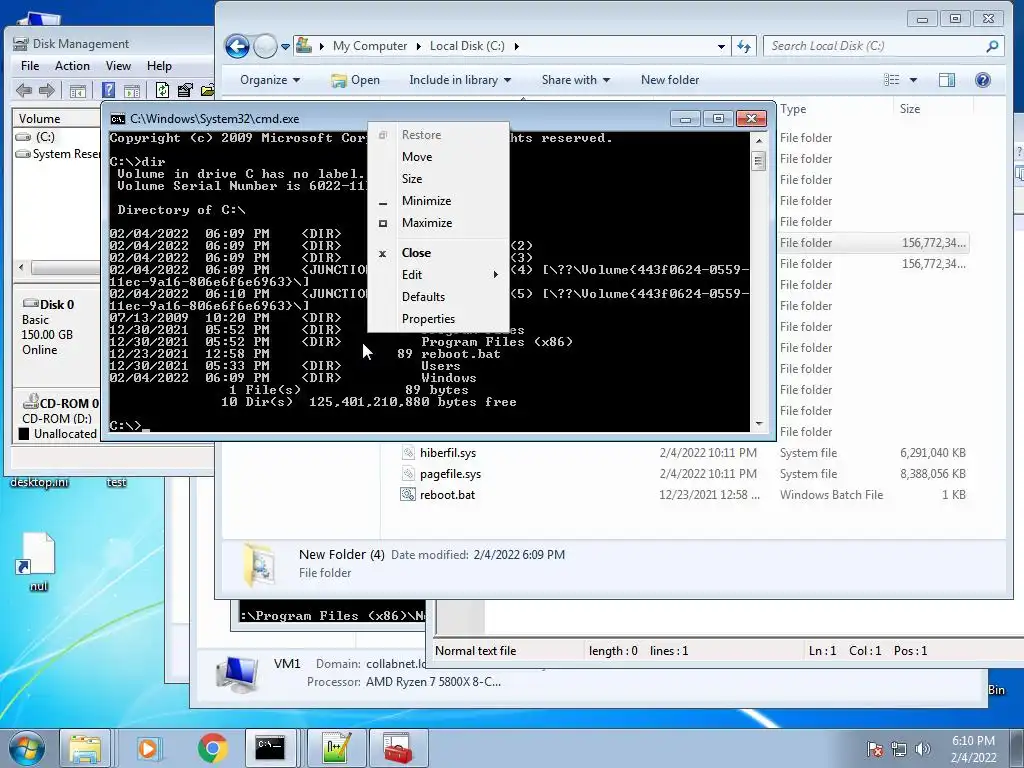Sort by the Size column header
The width and height of the screenshot is (1024, 768).
click(x=910, y=109)
